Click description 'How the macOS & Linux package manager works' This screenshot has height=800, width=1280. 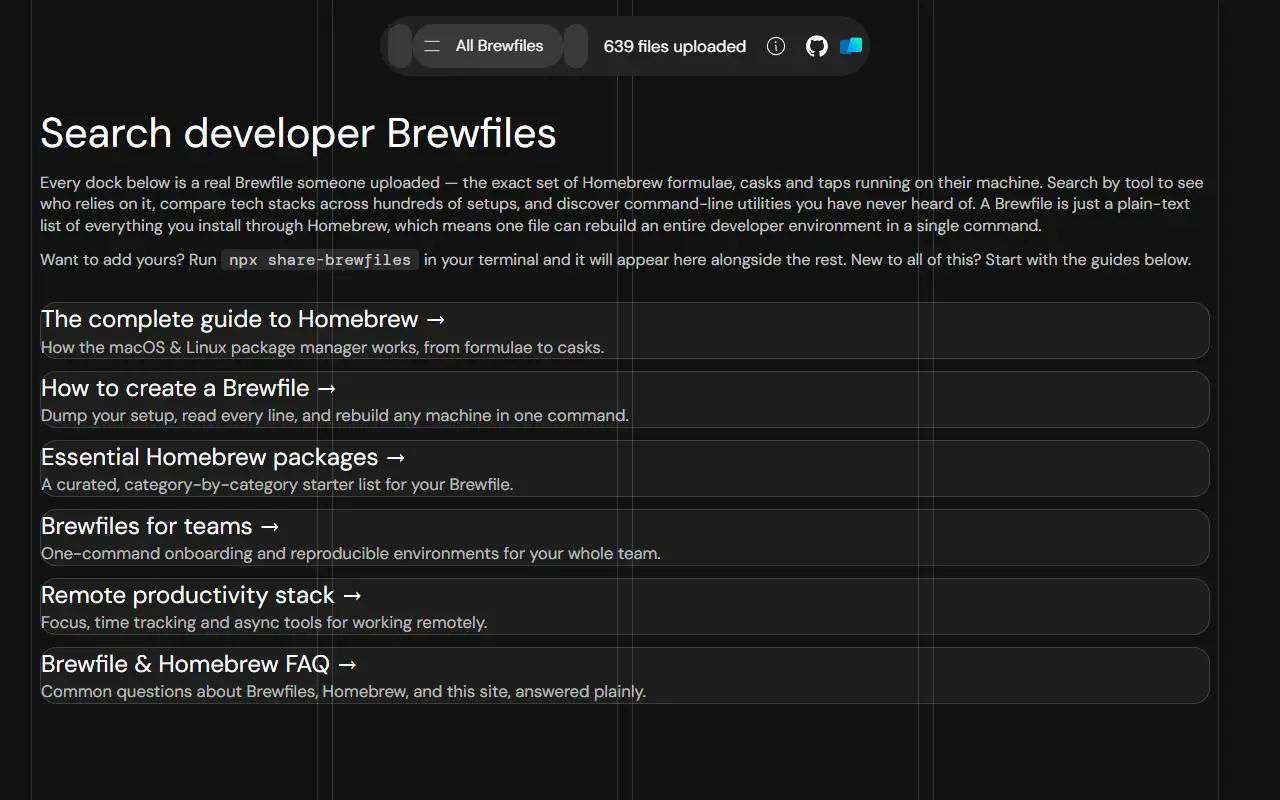[x=322, y=348]
